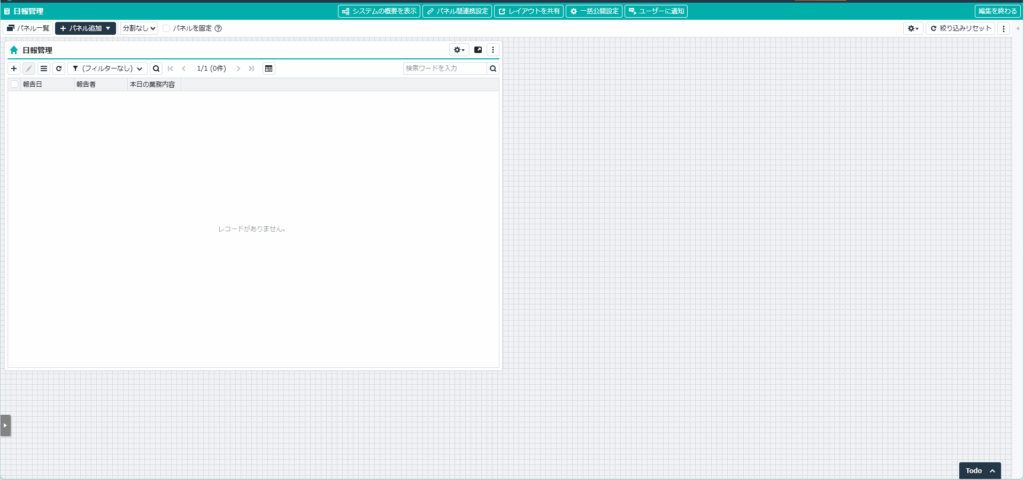1024x480 pixels.
Task: Open the list menu hamburger icon
Action: (x=44, y=68)
